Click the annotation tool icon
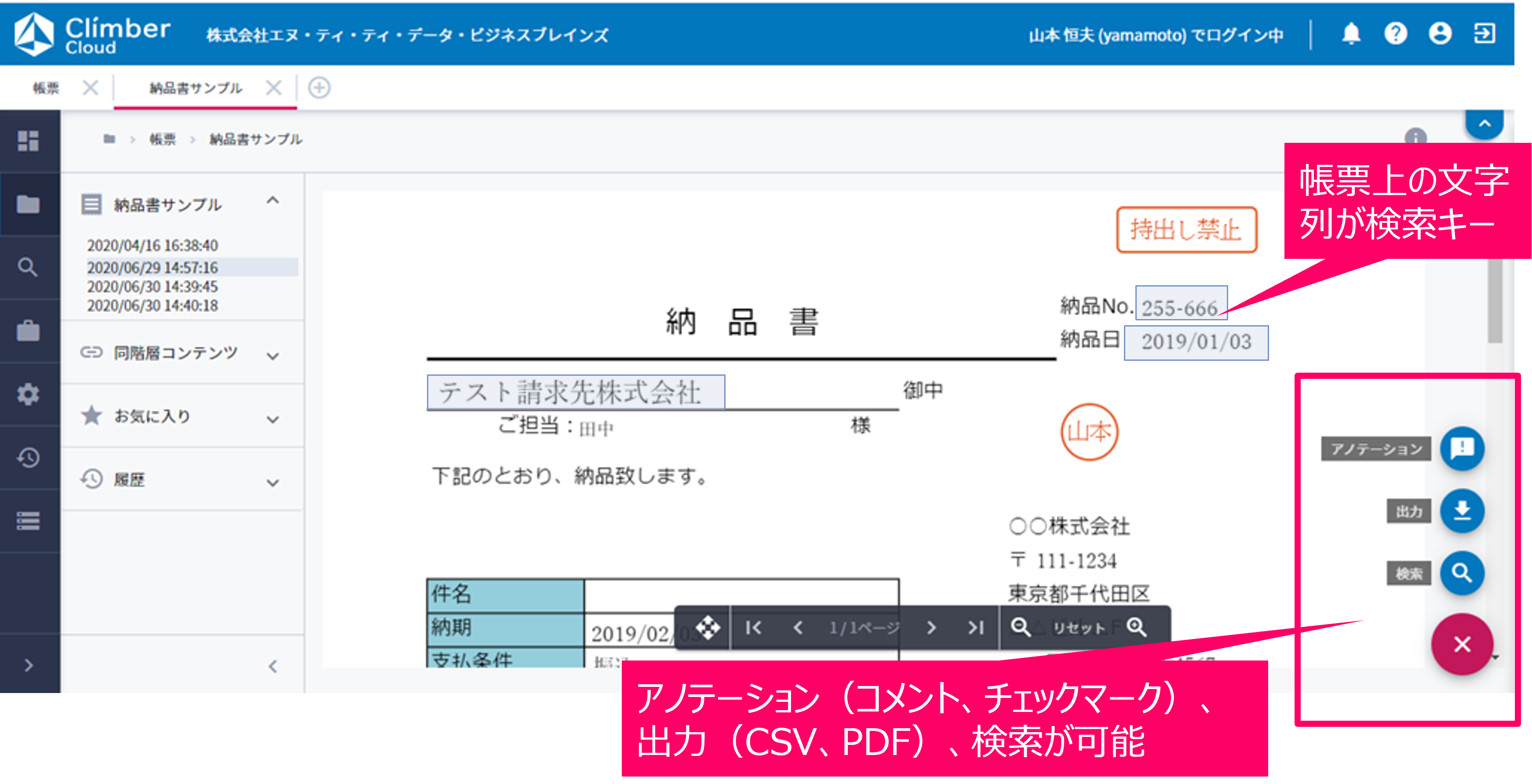Viewport: 1532px width, 784px height. [1462, 450]
